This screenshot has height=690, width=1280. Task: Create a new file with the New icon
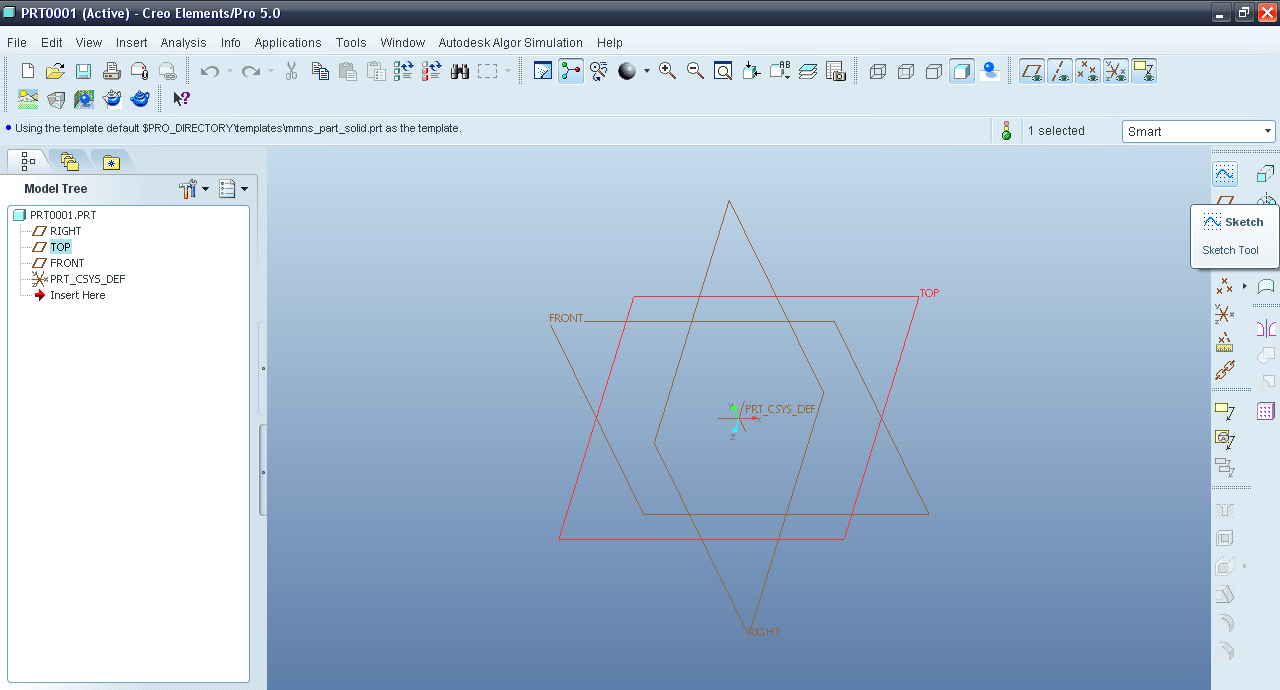tap(28, 71)
